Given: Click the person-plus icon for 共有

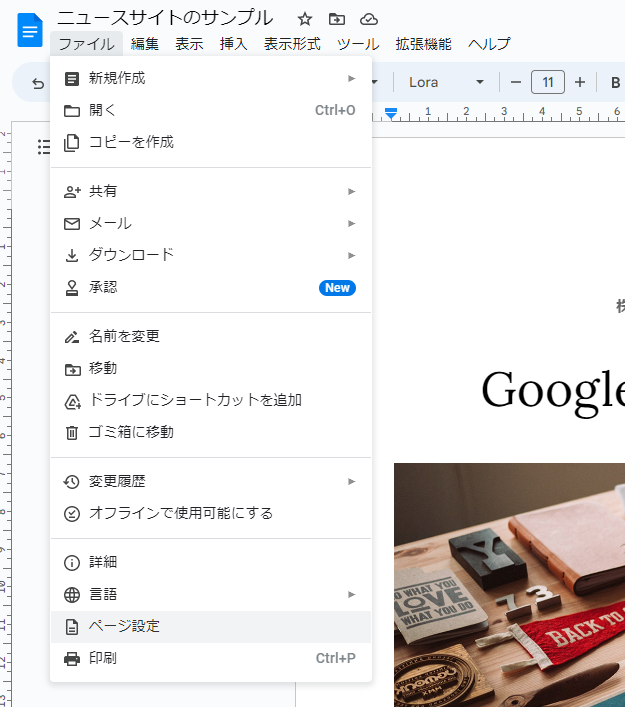Looking at the screenshot, I should (72, 192).
